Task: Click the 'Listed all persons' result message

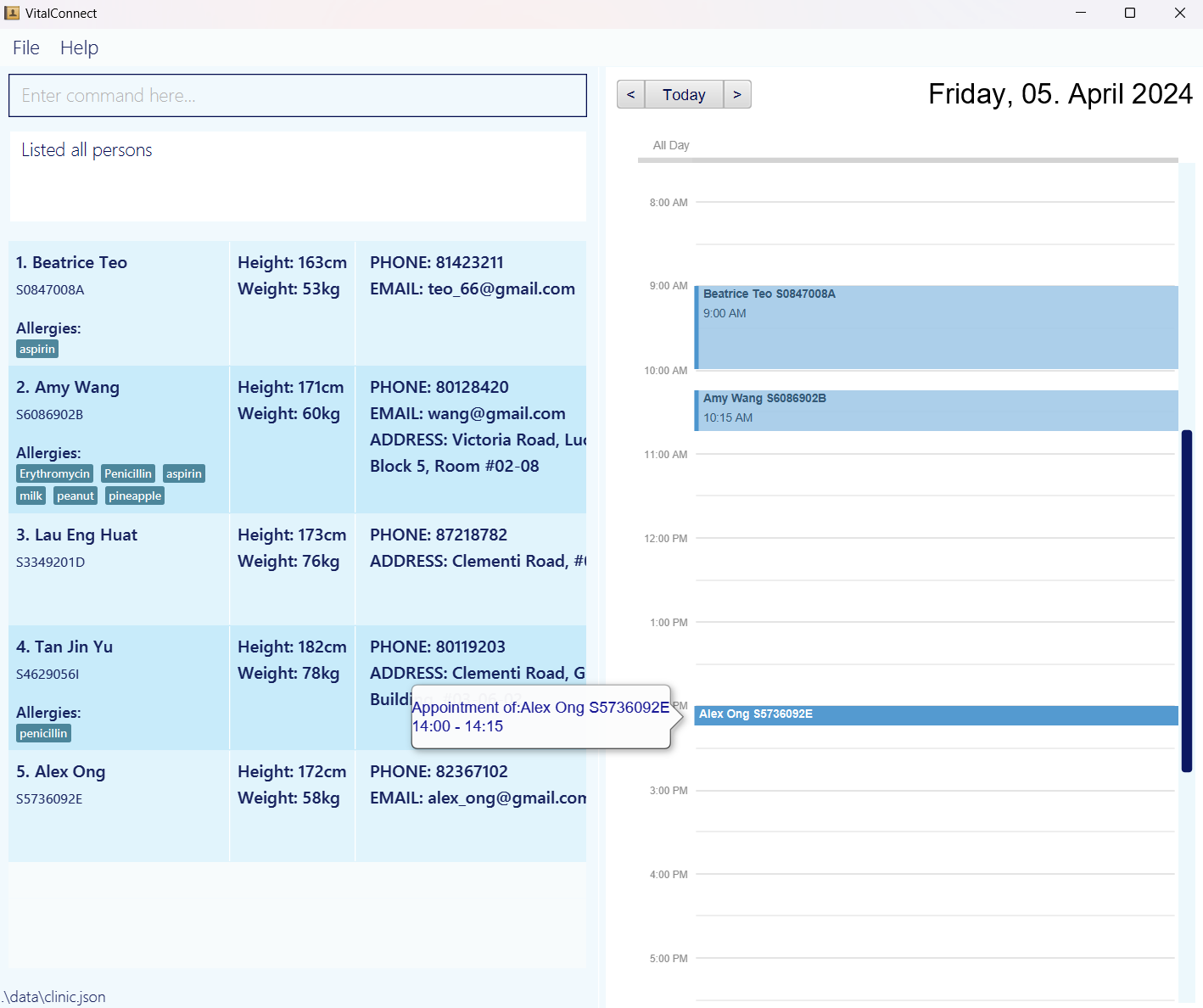Action: [x=87, y=150]
